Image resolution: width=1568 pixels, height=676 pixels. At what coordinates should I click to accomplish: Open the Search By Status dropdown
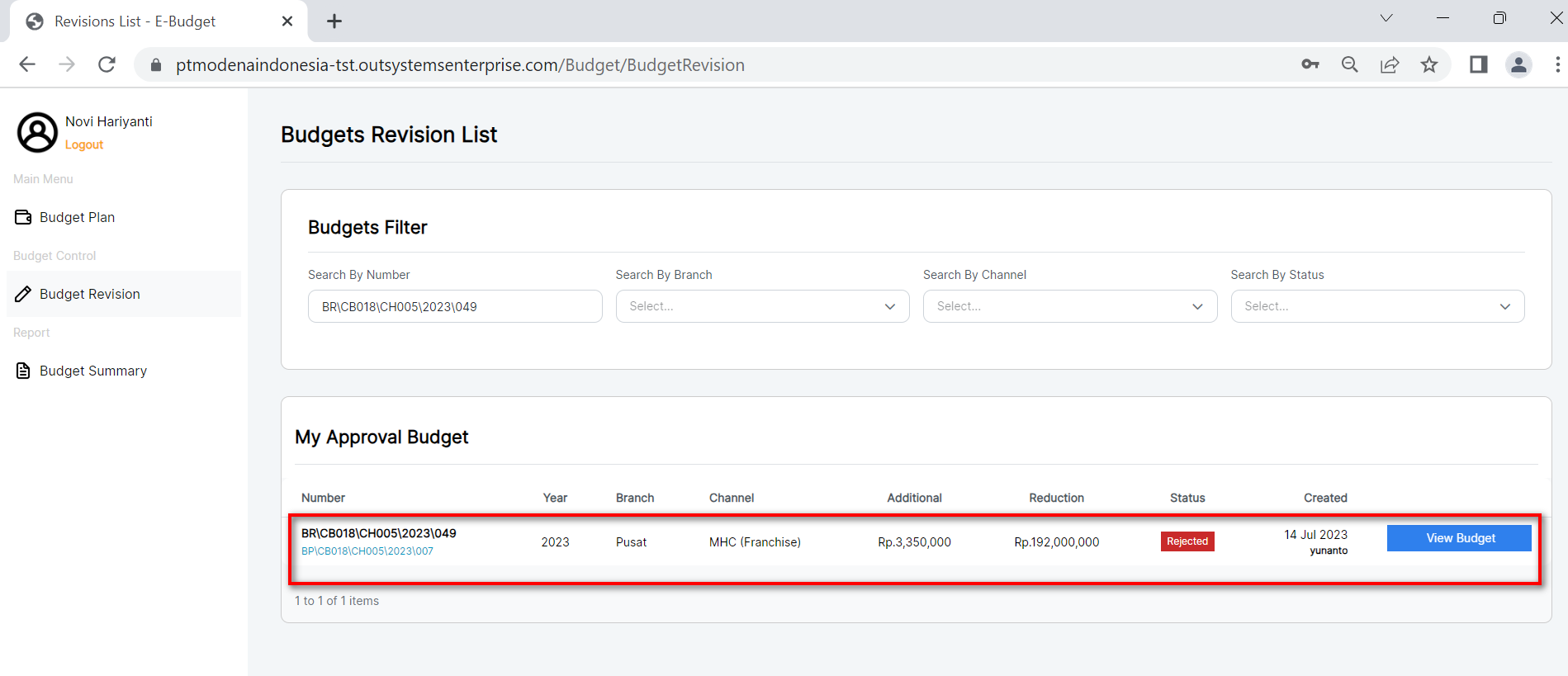[x=1376, y=306]
